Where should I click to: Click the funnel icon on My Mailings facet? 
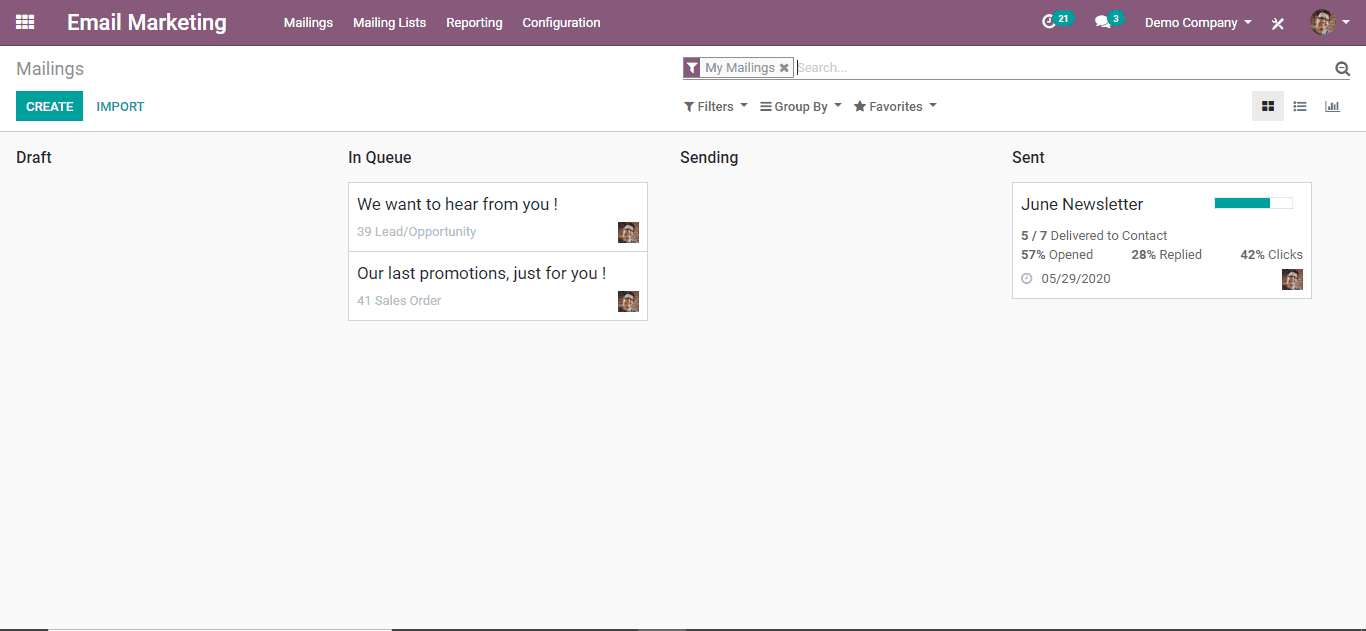[692, 68]
